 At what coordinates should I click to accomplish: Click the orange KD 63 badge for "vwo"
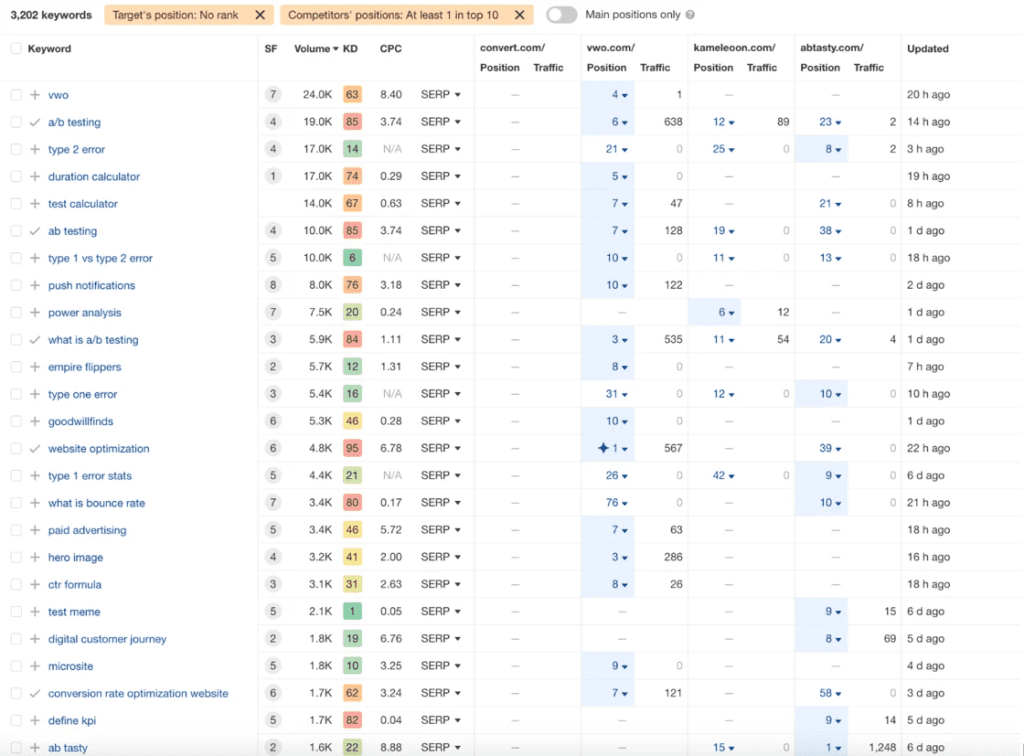[x=352, y=95]
